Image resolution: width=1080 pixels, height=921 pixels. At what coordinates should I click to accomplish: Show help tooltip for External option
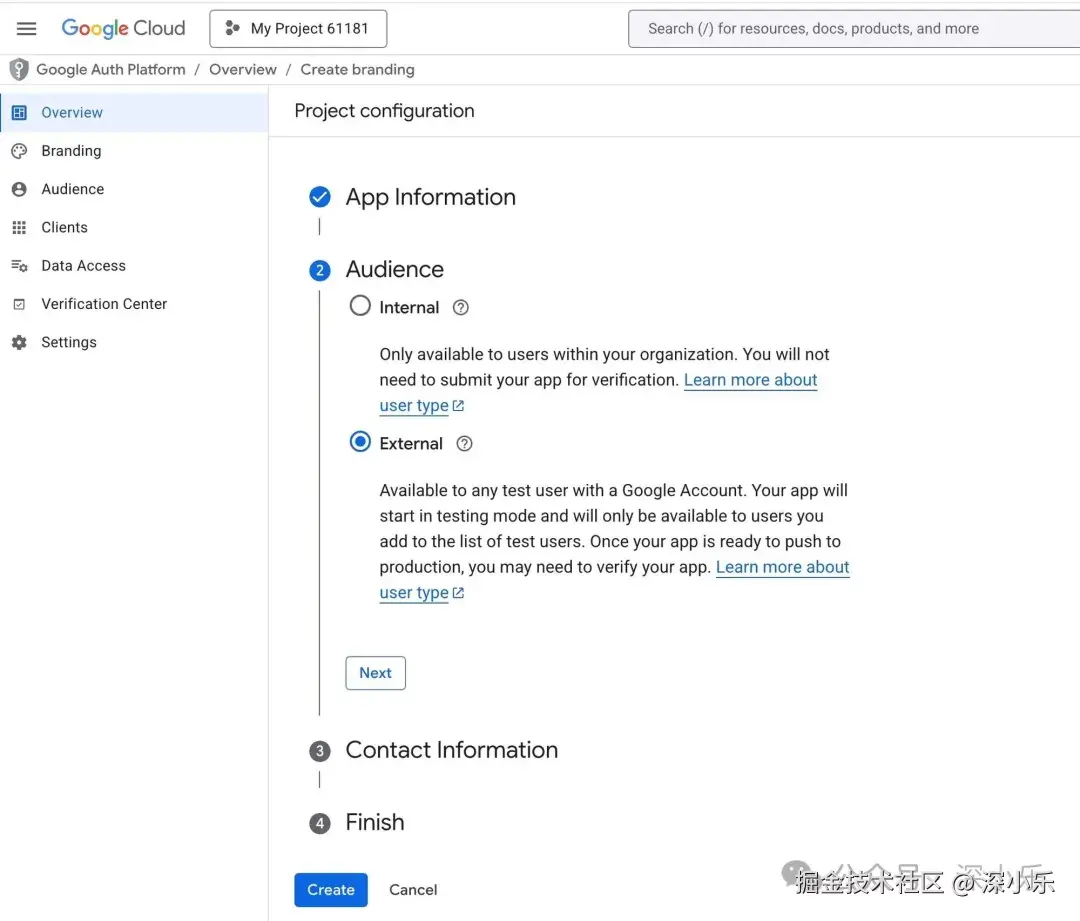(464, 444)
